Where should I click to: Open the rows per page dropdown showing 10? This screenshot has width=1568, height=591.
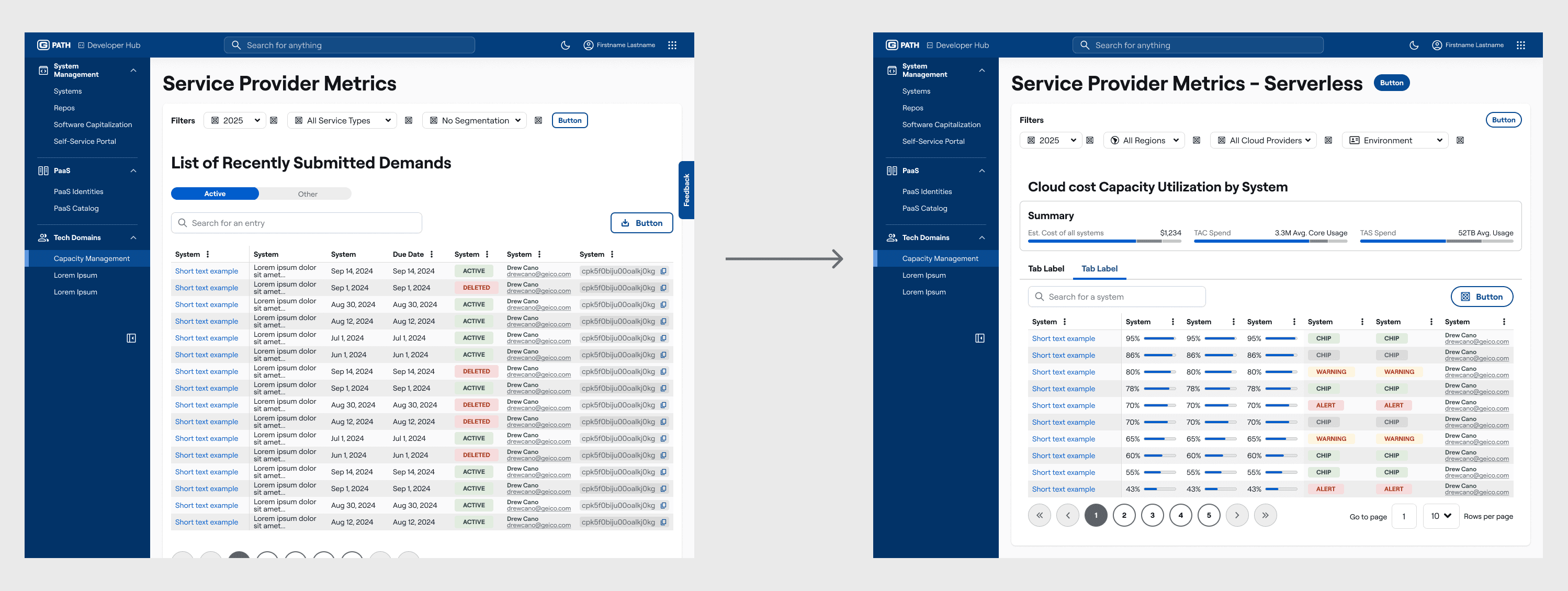(1440, 516)
